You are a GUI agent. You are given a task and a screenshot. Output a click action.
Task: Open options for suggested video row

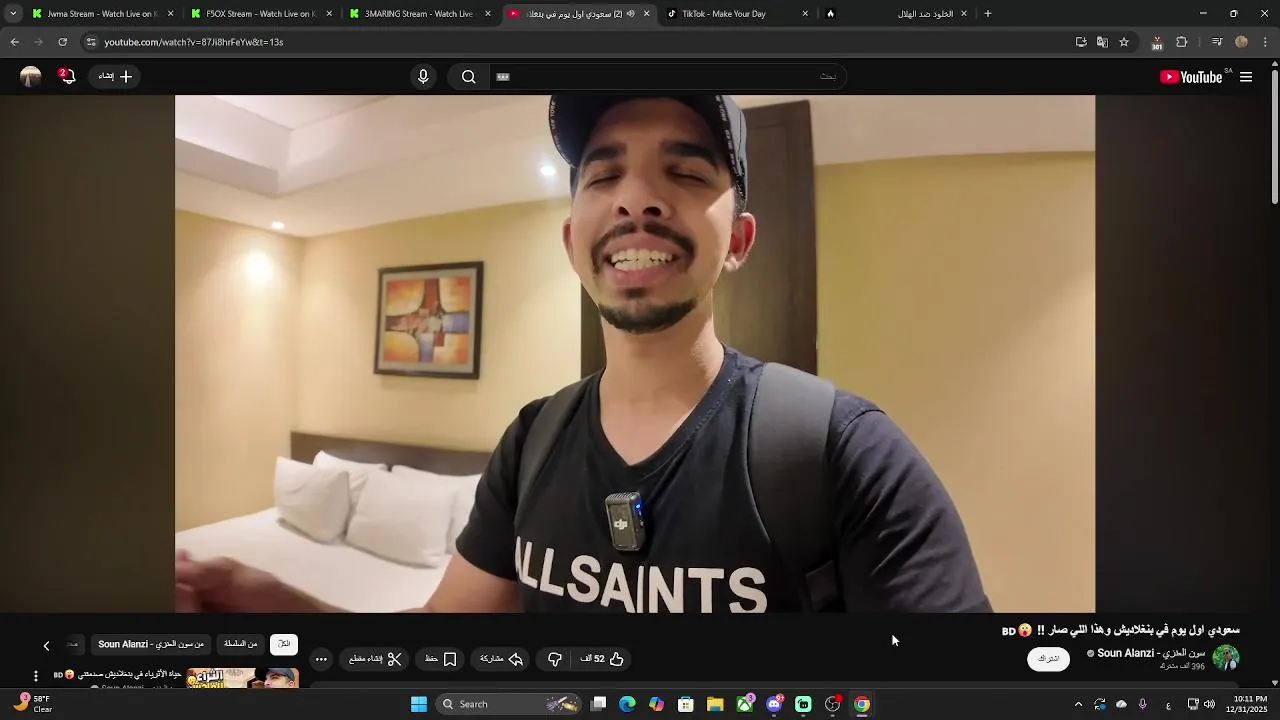tap(36, 676)
